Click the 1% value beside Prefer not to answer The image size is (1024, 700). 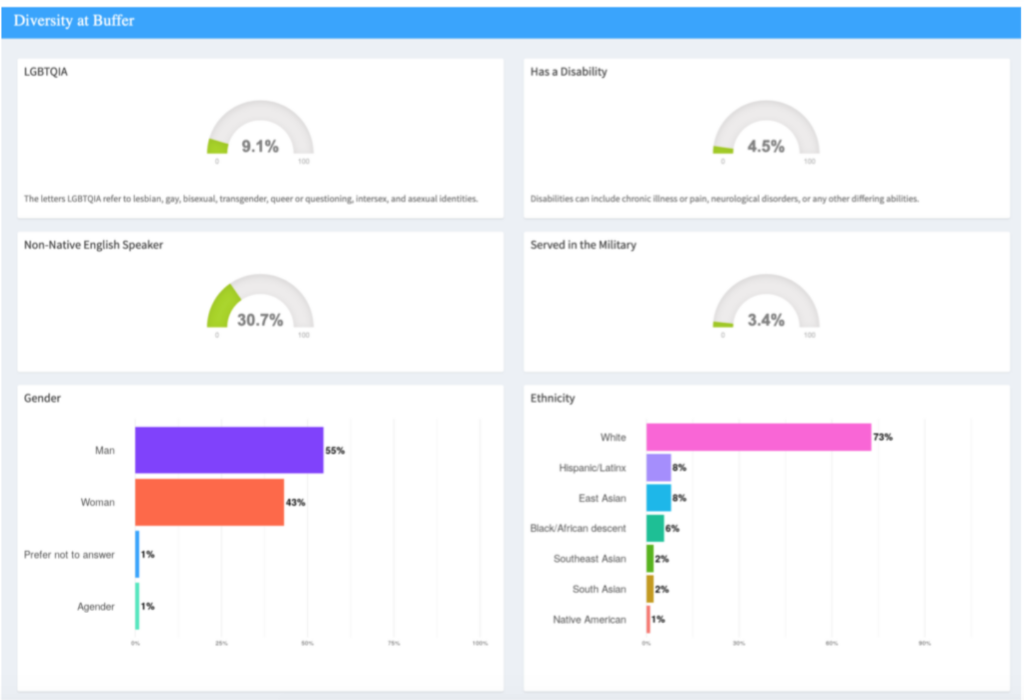[x=148, y=554]
